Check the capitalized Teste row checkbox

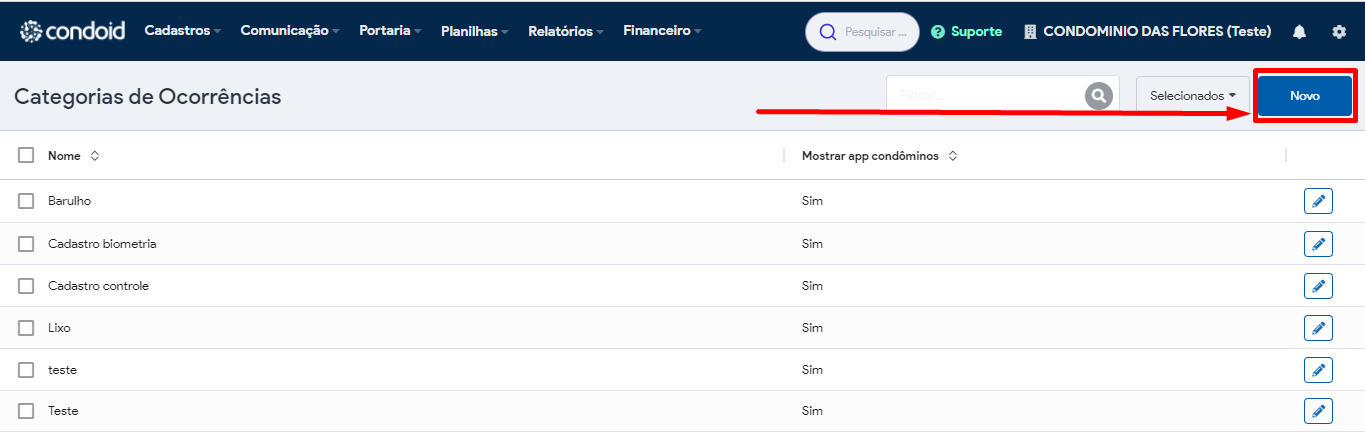[x=26, y=411]
